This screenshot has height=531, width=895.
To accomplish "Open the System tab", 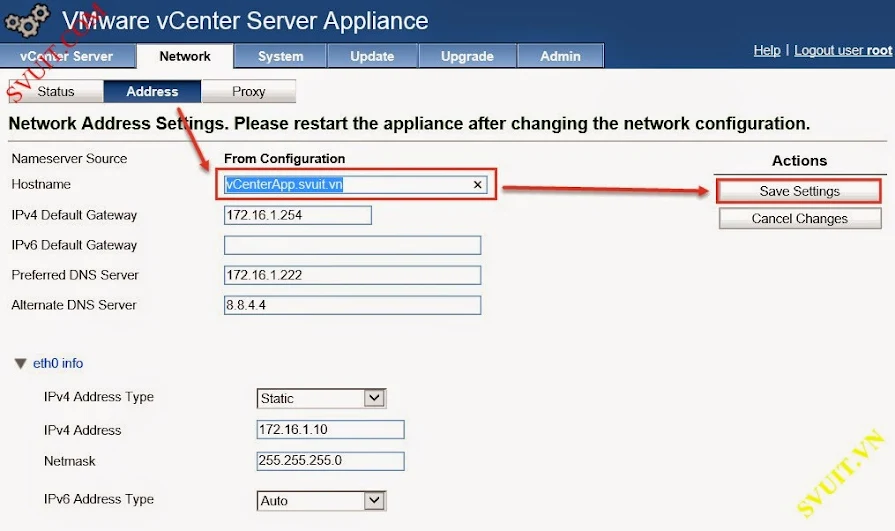I will [x=280, y=57].
